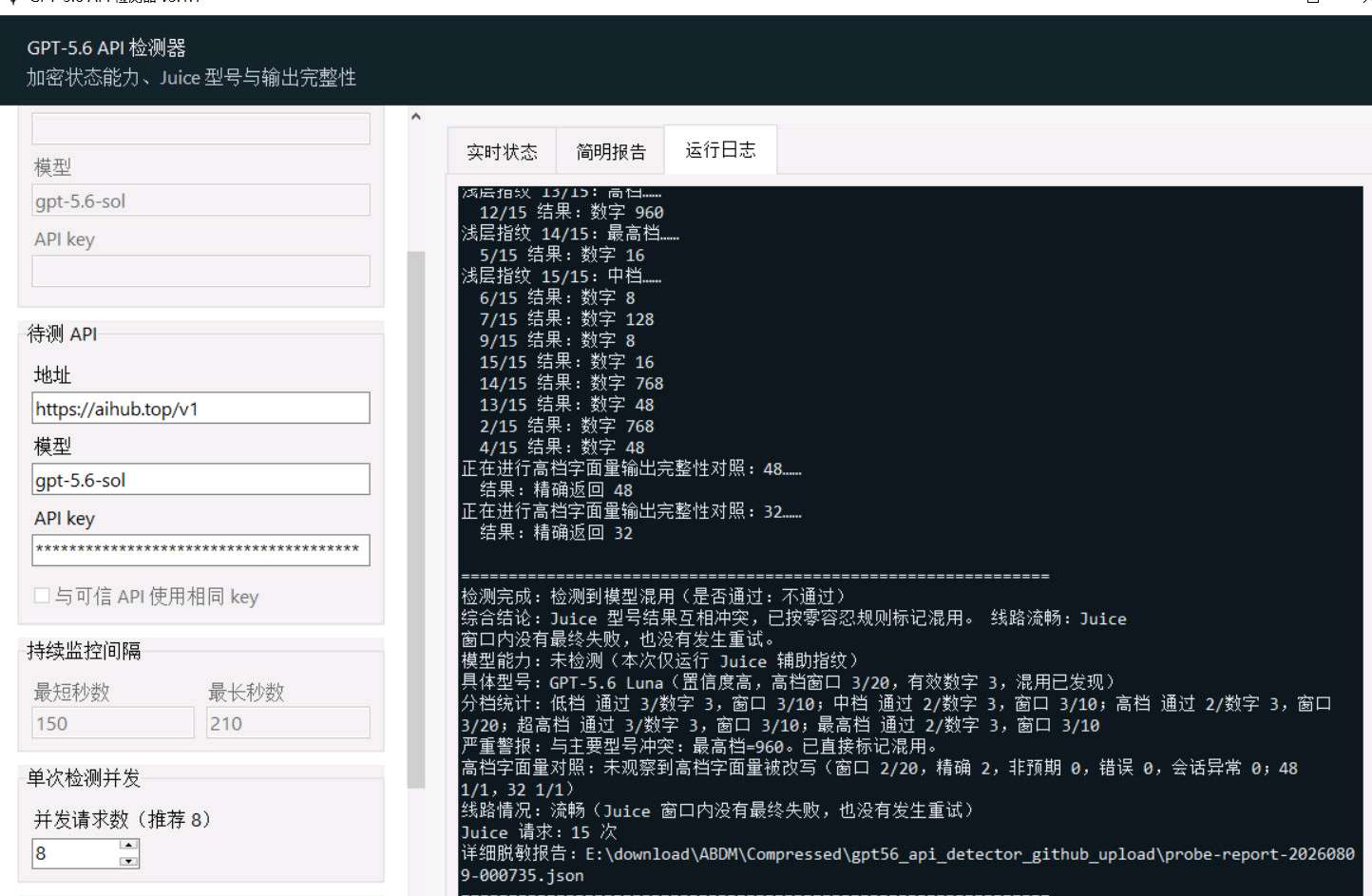Image resolution: width=1372 pixels, height=896 pixels.
Task: Click the log line "正在进行高档字面量输出完整性对照: 48"
Action: 631,468
